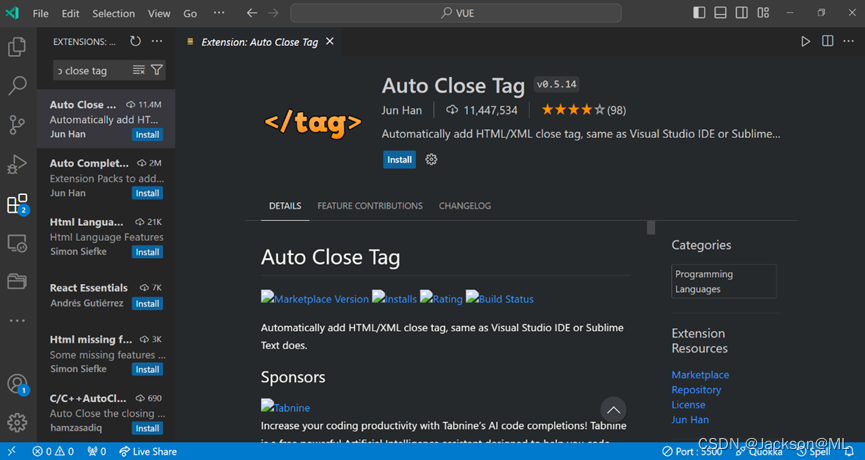This screenshot has height=460, width=865.
Task: Close the Extension: Auto Close Tag tab
Action: click(330, 41)
